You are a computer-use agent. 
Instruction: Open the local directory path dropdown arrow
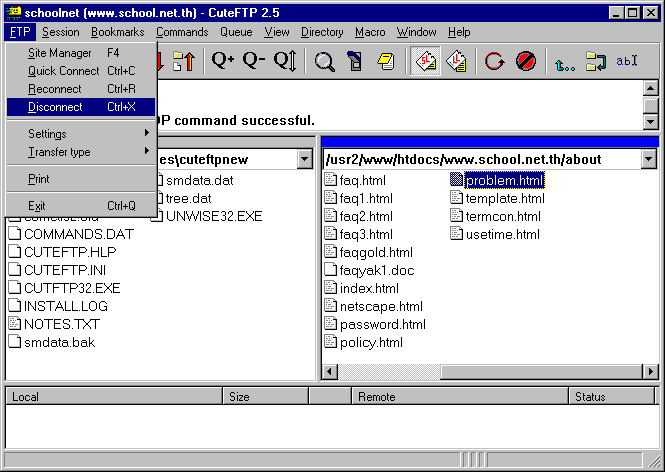[305, 159]
